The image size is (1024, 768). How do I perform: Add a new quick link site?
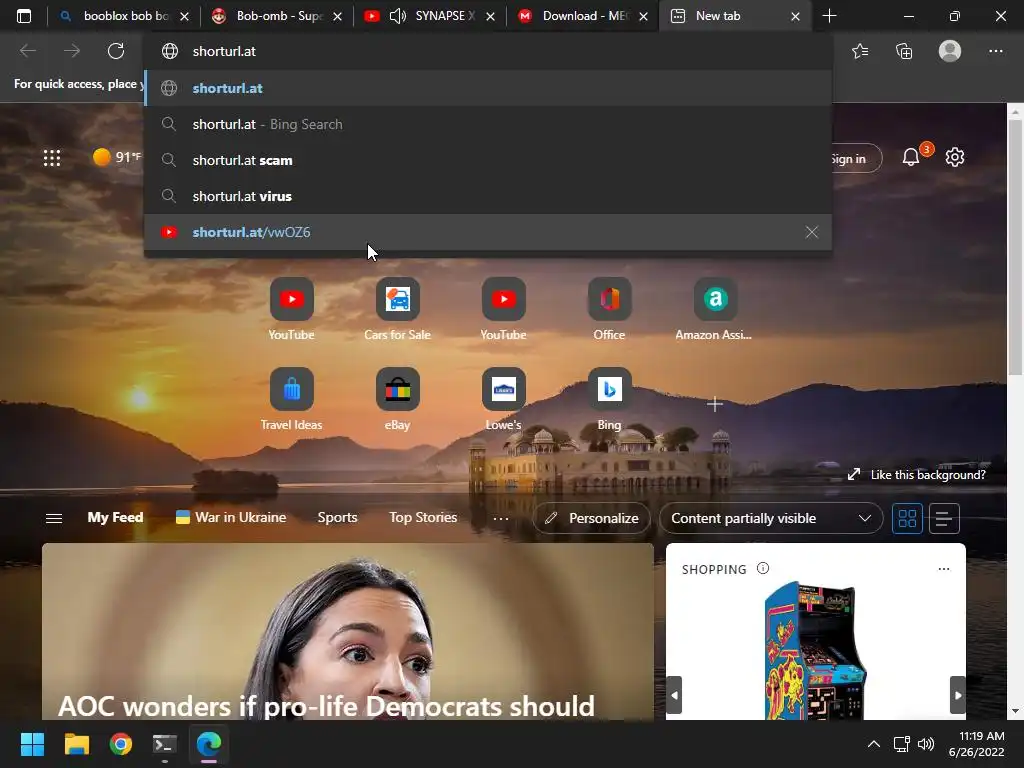coord(715,404)
